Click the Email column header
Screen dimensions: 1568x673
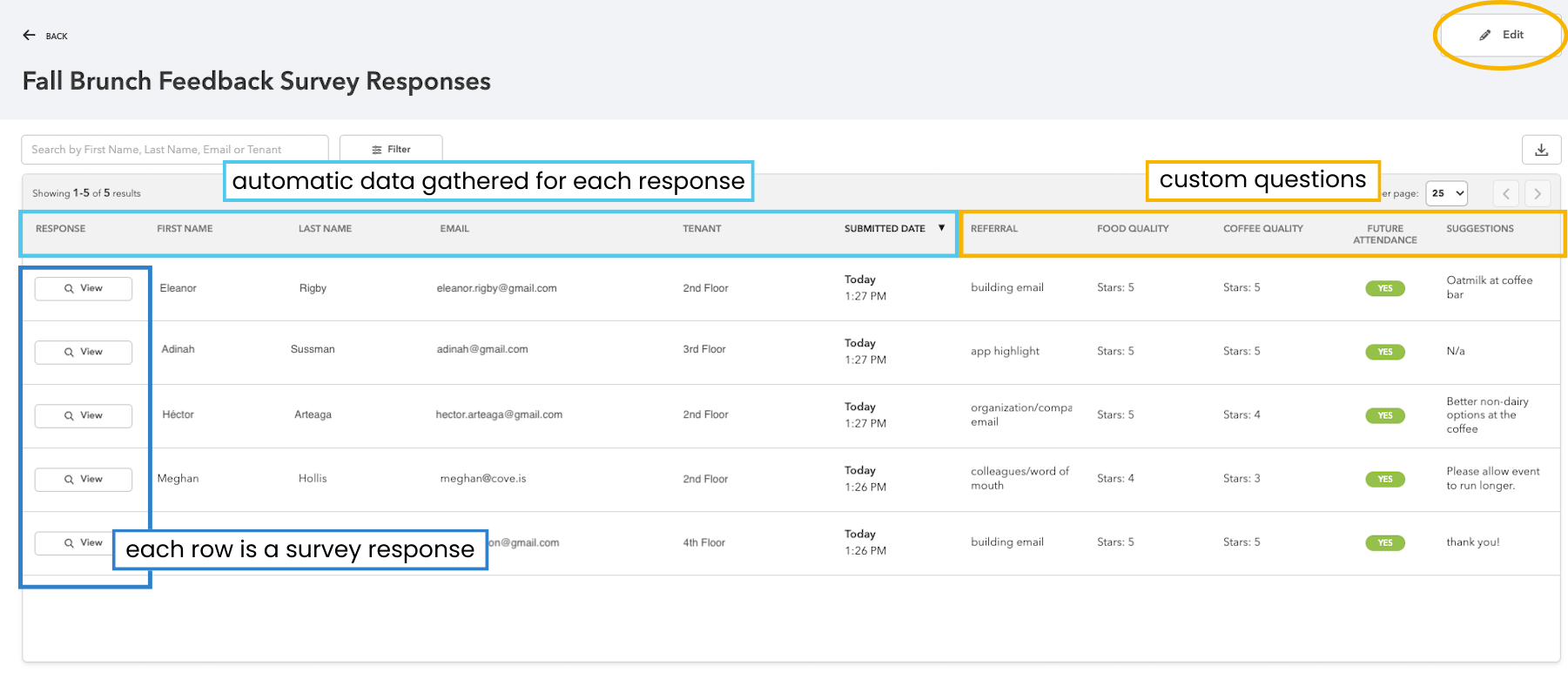point(454,229)
